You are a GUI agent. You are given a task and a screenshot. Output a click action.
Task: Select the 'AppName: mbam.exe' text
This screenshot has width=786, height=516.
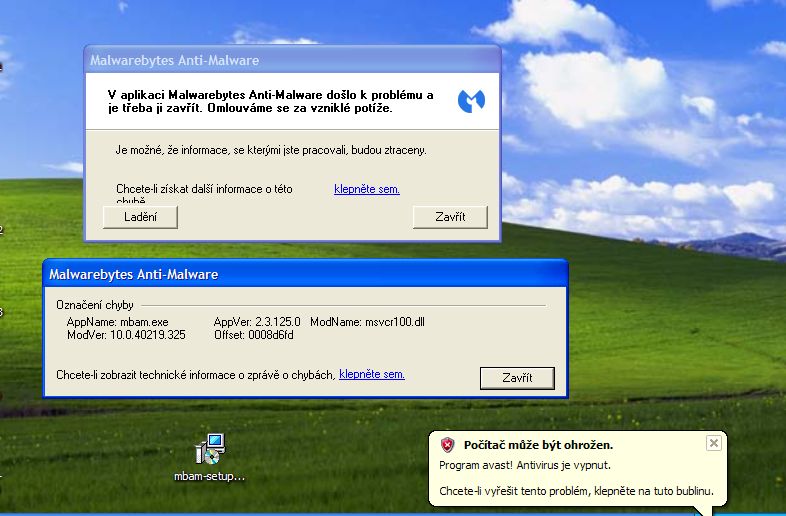118,322
